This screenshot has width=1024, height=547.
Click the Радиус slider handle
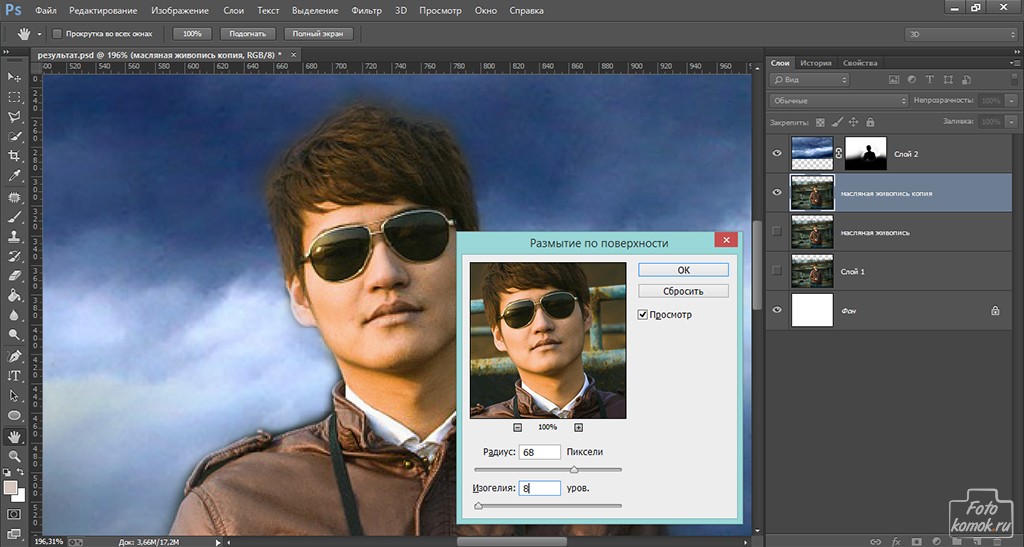coord(574,469)
